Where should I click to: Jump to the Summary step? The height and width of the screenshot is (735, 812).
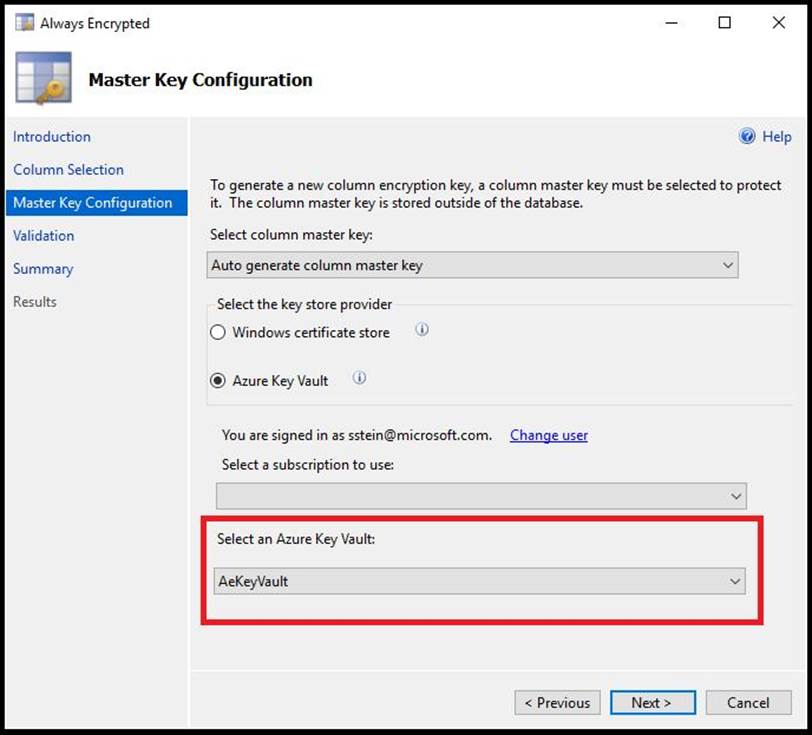(x=43, y=269)
